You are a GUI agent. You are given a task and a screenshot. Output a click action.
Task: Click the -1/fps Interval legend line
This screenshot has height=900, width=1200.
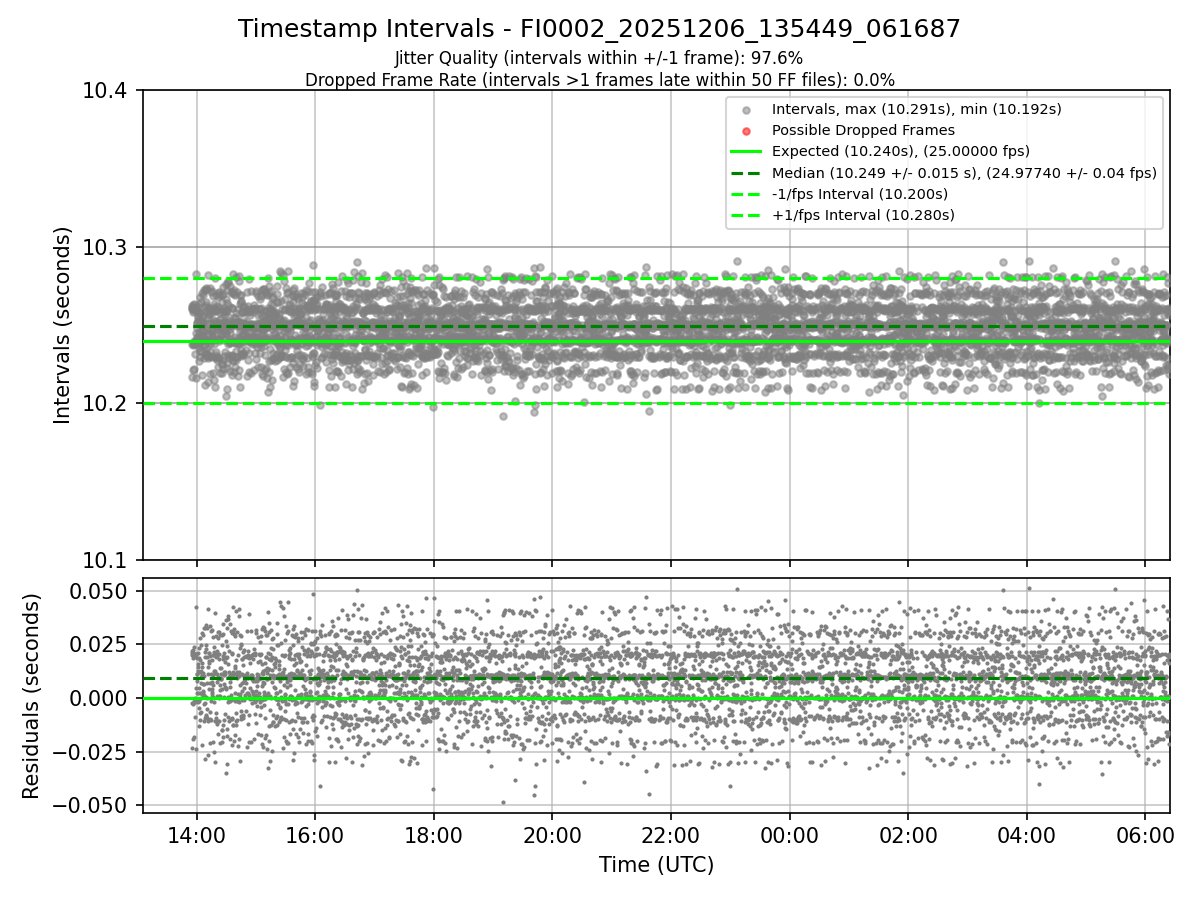tap(746, 194)
